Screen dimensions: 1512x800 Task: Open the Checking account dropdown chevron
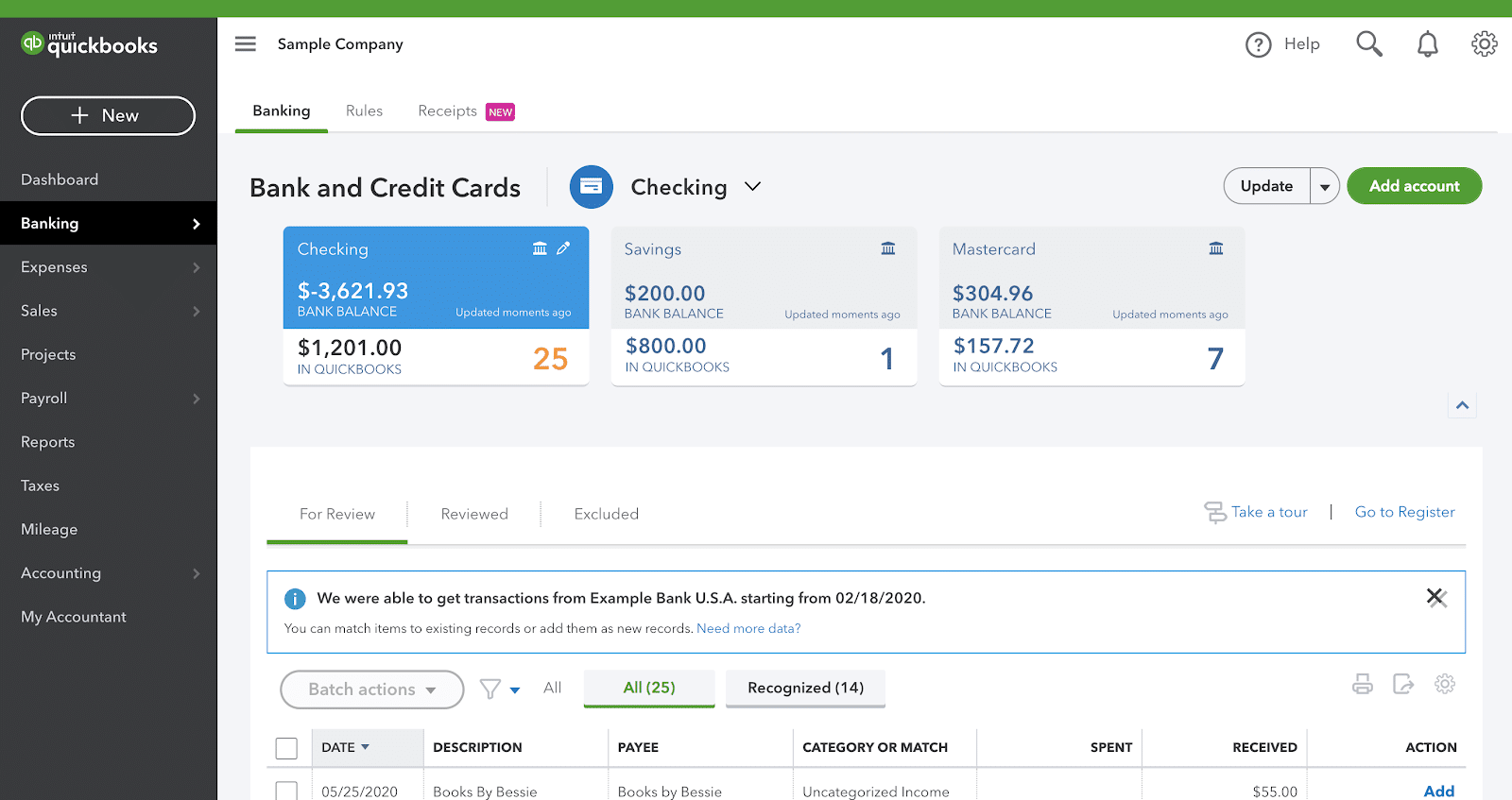(752, 187)
